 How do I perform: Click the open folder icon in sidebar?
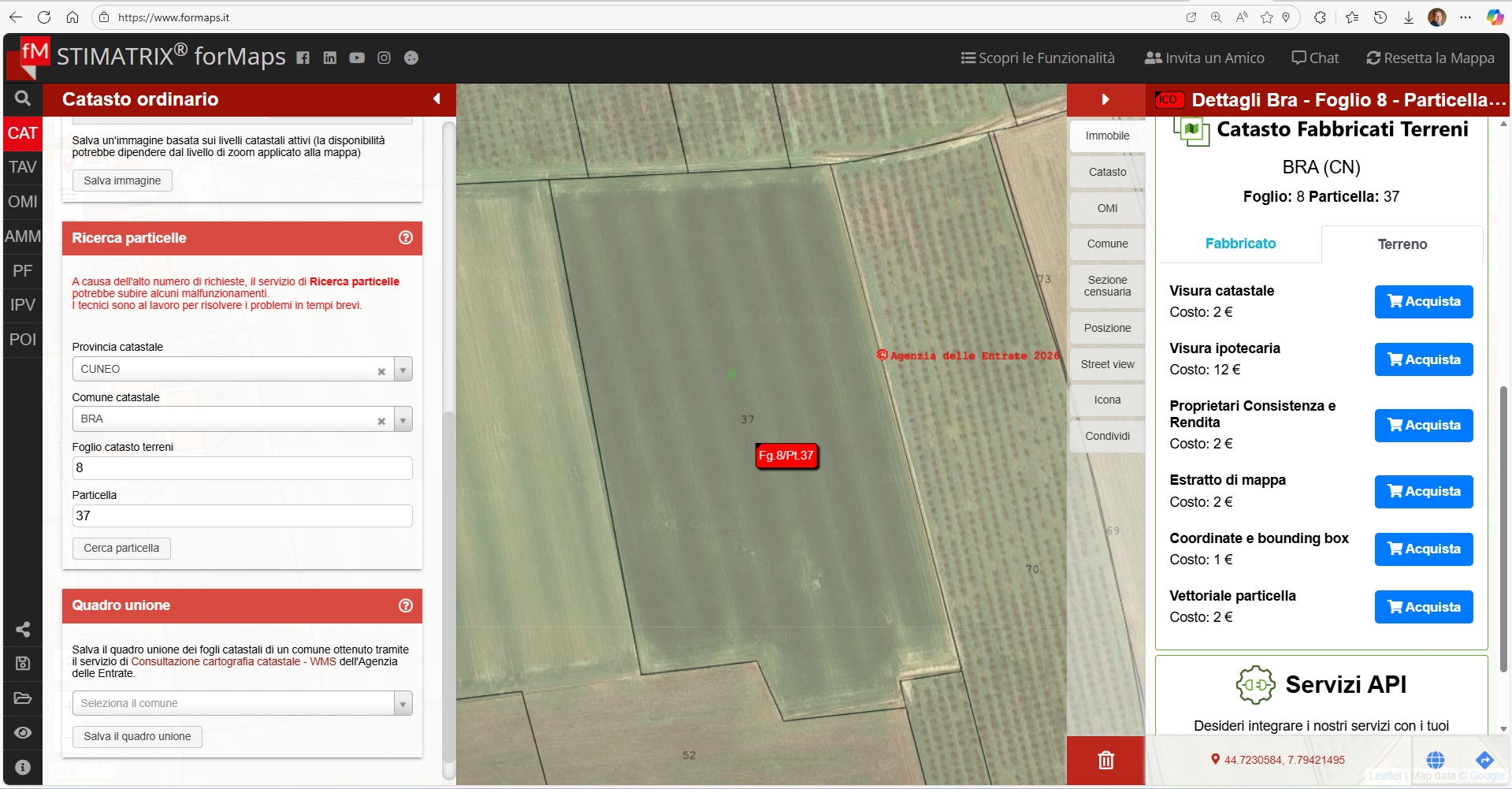23,698
